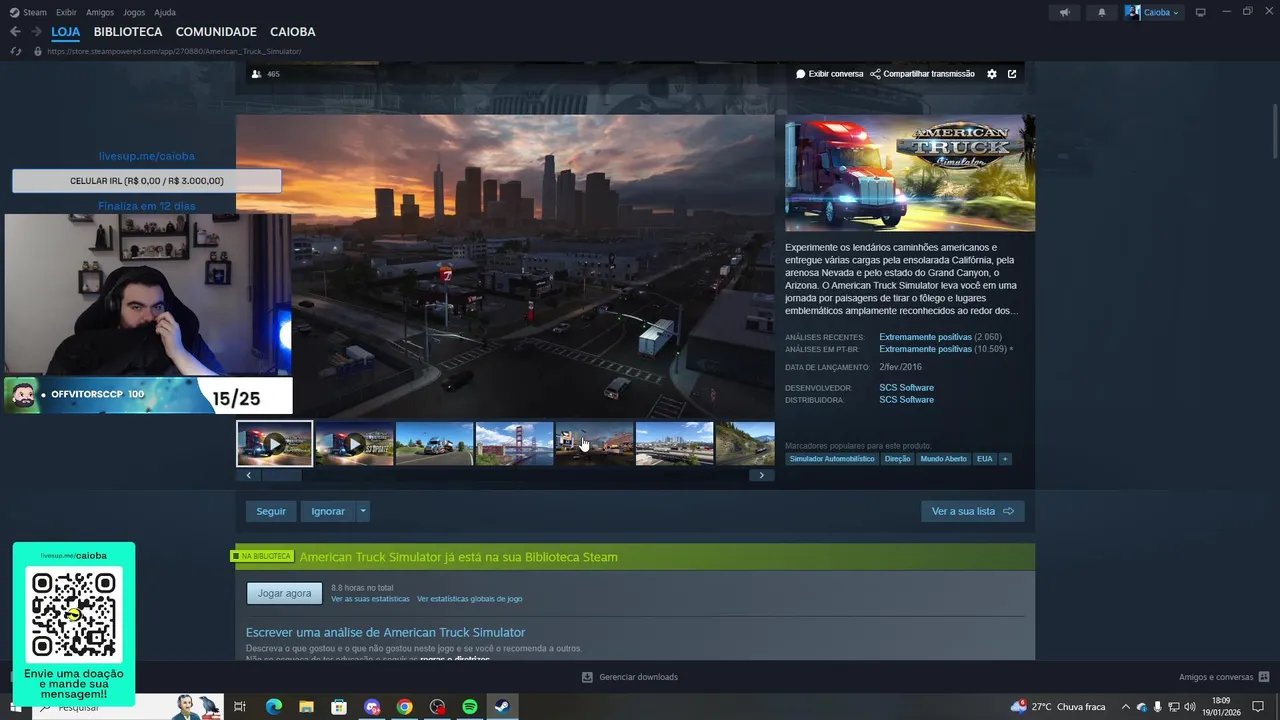Play the second trailer video thumbnail
The width and height of the screenshot is (1280, 720).
pos(354,443)
